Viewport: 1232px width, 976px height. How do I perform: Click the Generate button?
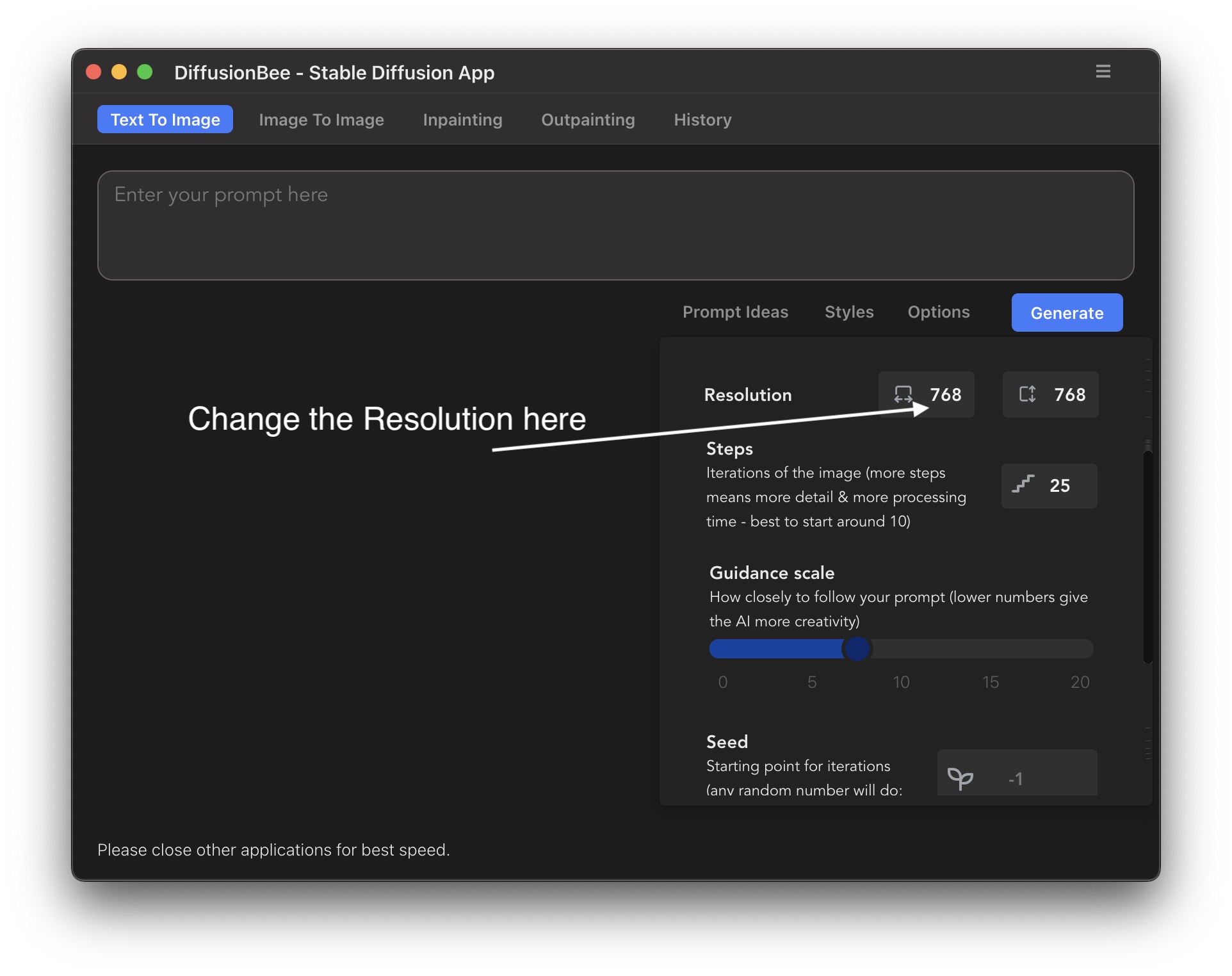tap(1067, 313)
